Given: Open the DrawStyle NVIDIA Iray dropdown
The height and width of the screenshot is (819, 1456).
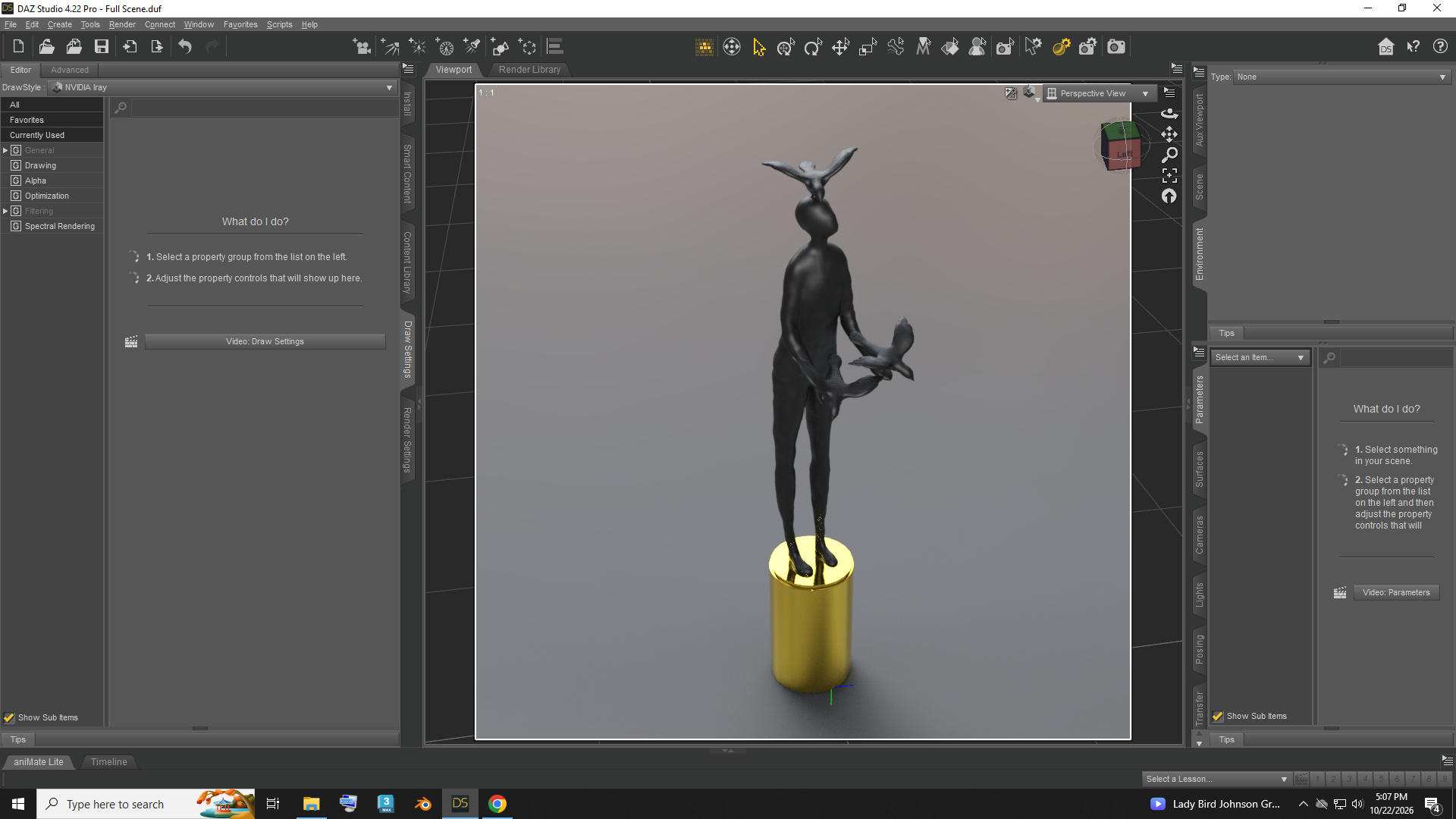Looking at the screenshot, I should coord(223,87).
